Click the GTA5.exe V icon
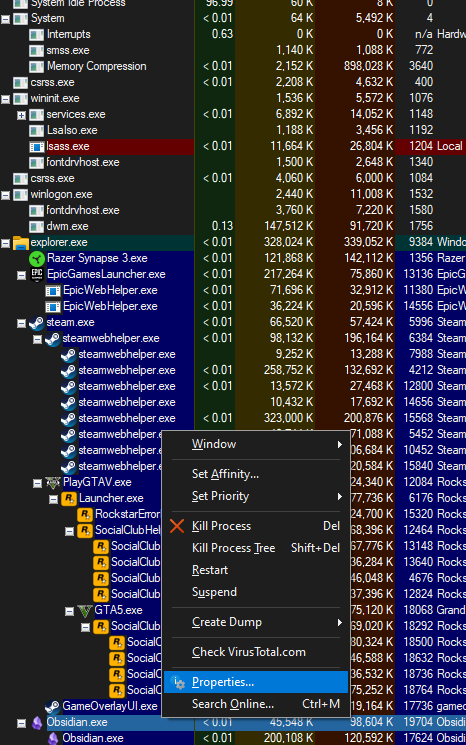The image size is (466, 745). (85, 611)
